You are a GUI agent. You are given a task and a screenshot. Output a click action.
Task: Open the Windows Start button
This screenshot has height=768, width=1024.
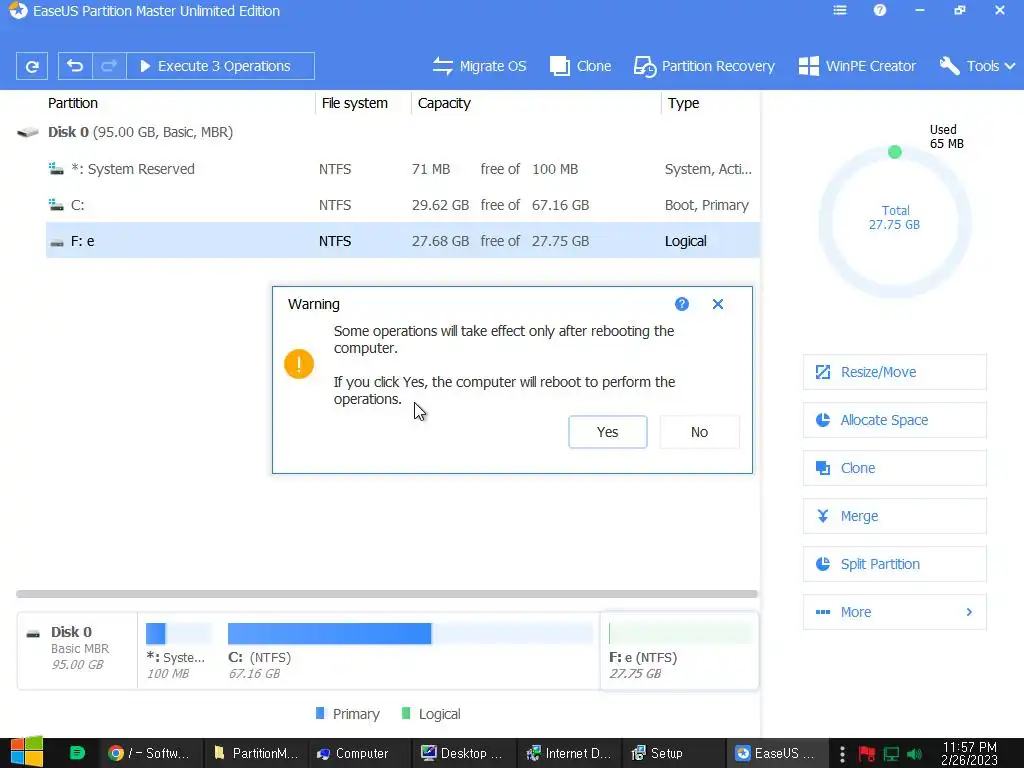point(26,752)
